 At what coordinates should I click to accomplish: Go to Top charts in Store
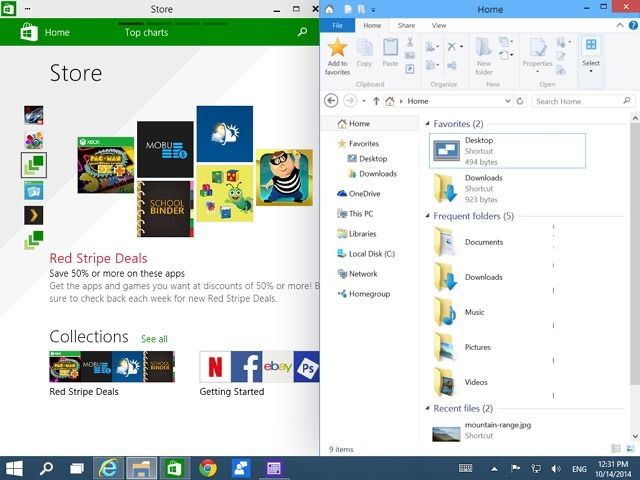[146, 33]
